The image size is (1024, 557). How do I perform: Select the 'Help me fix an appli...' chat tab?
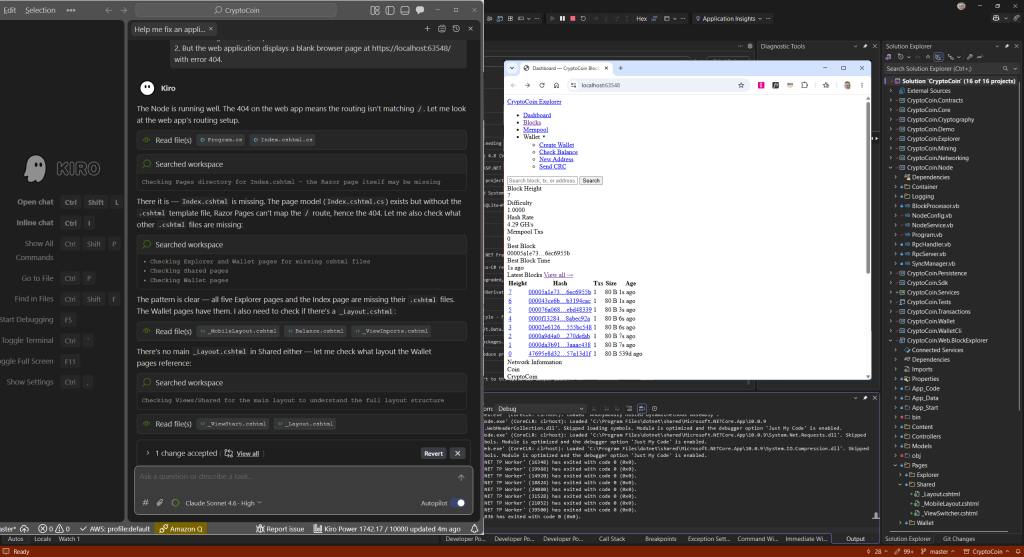170,29
